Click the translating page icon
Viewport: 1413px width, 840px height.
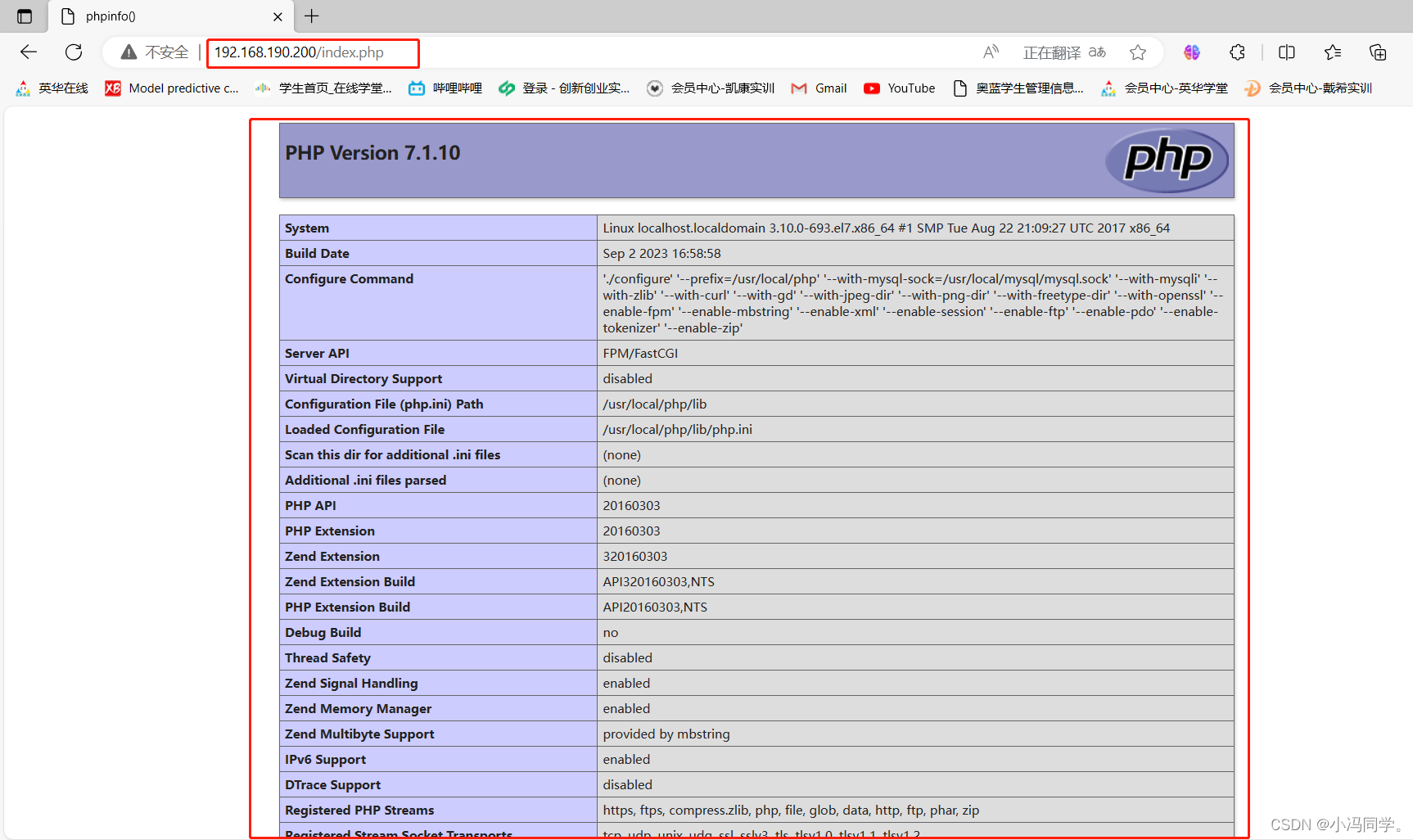point(1097,52)
